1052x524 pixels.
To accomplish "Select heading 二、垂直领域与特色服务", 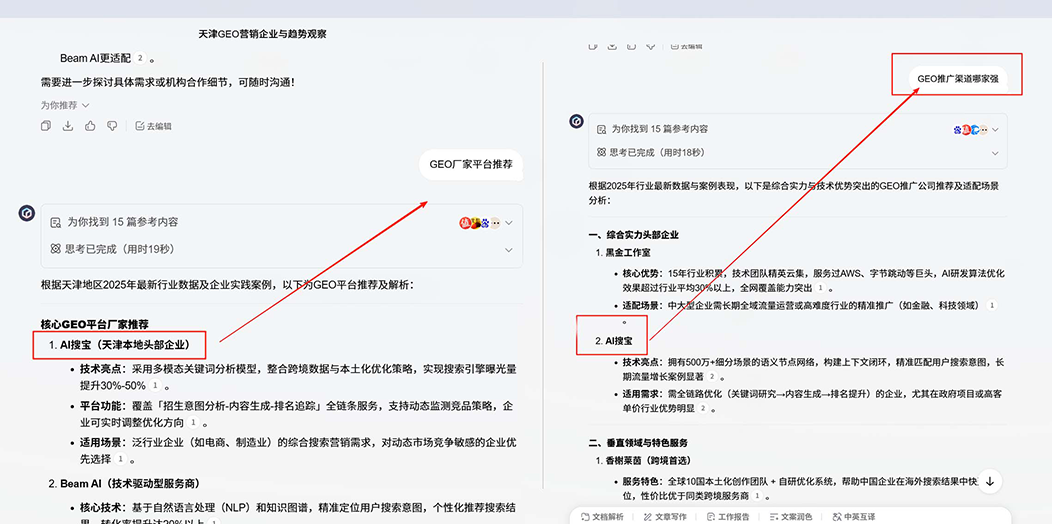I will coord(638,443).
